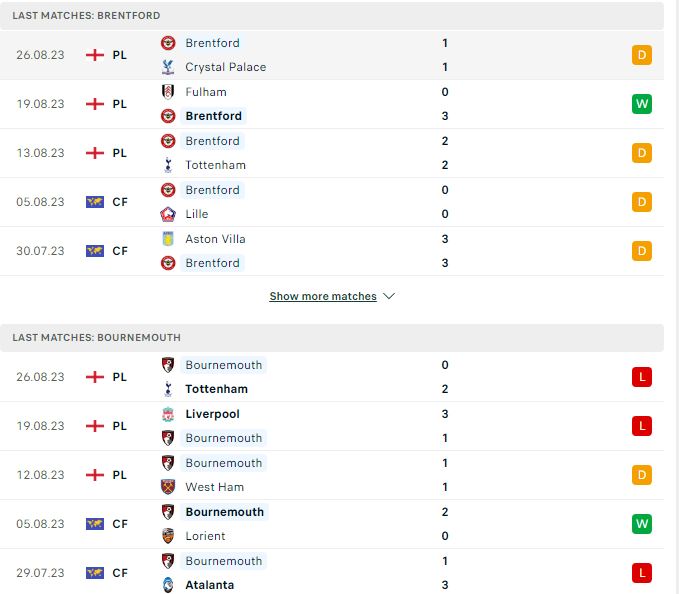The image size is (679, 594).
Task: Open the 12.08.23 Bournemouth West Ham match row
Action: pyautogui.click(x=332, y=475)
